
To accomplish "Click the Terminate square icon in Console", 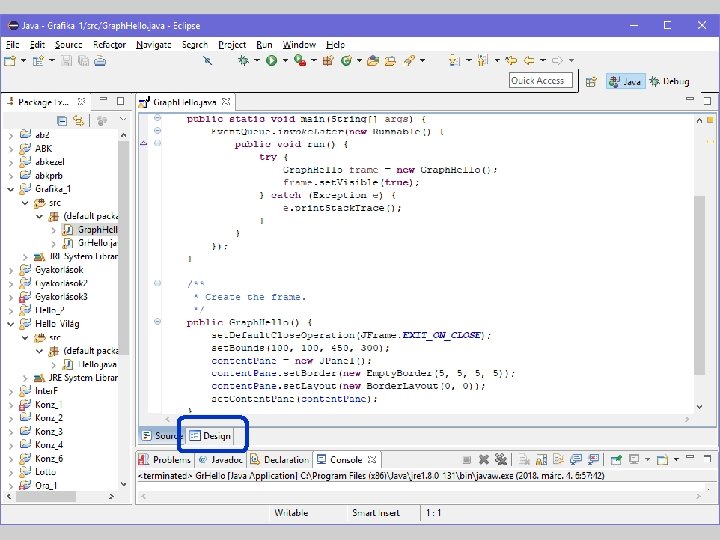I will (467, 460).
